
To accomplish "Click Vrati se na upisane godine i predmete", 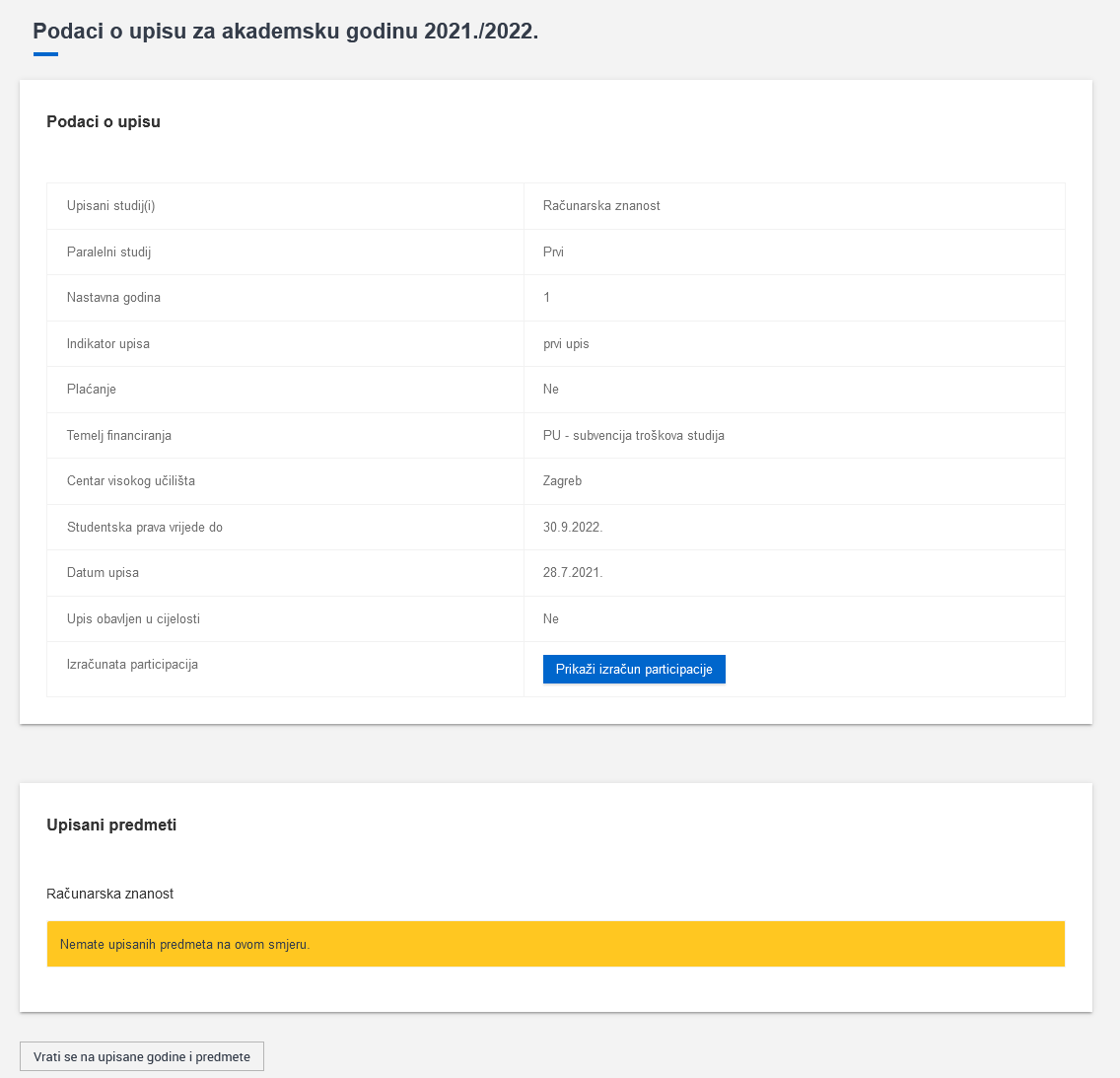I will click(141, 1056).
